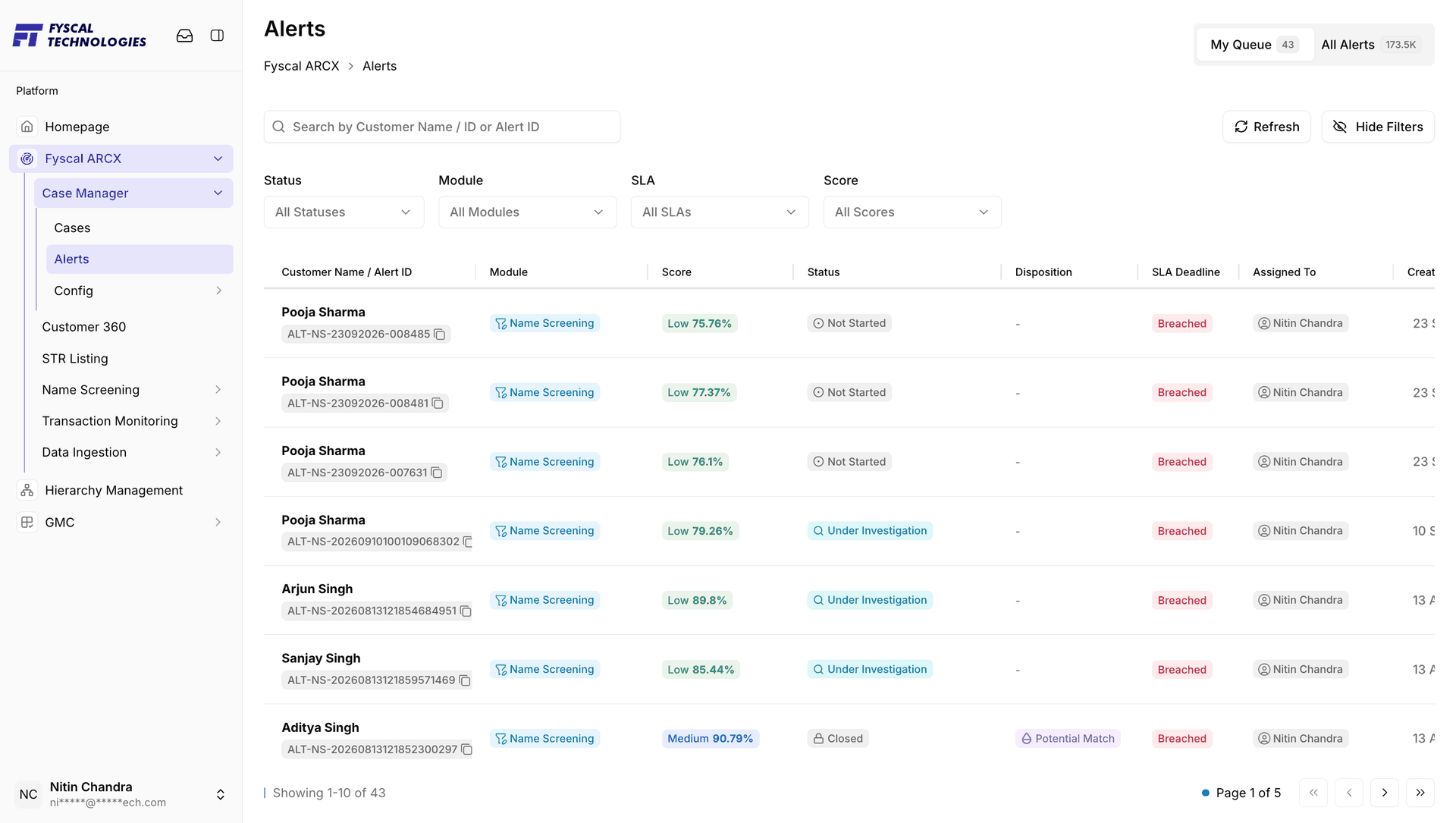Copy Arjun Singh's alert ID
1456x823 pixels.
pyautogui.click(x=466, y=611)
